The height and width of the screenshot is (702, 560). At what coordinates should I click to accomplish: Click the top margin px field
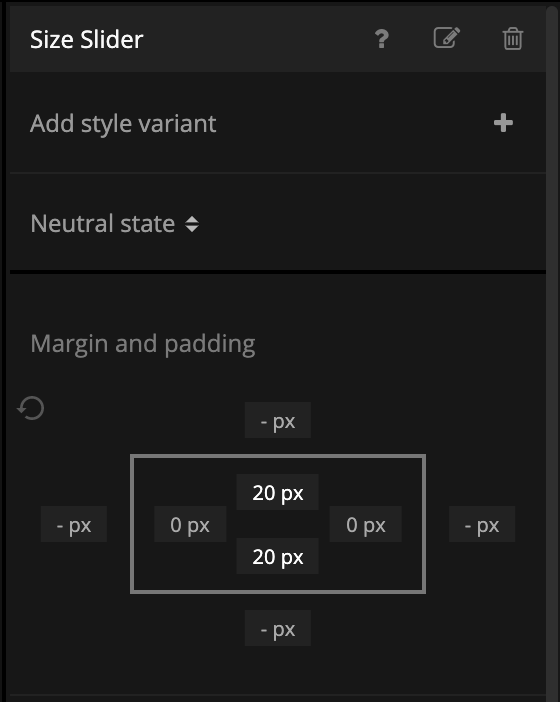(278, 420)
